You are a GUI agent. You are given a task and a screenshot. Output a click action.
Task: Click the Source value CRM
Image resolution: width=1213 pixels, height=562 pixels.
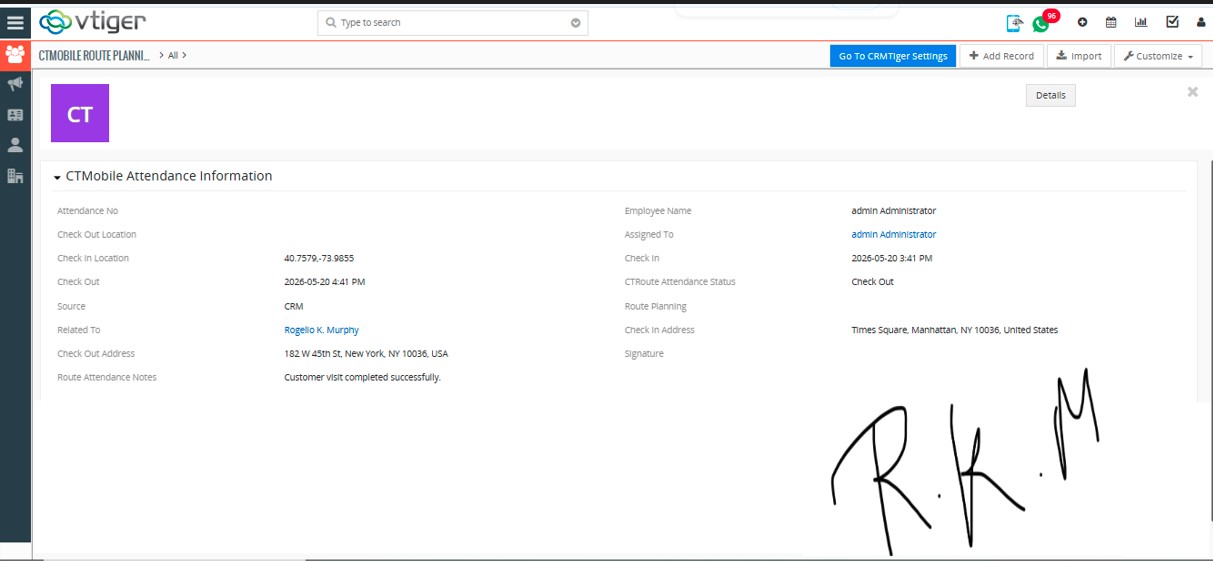293,306
